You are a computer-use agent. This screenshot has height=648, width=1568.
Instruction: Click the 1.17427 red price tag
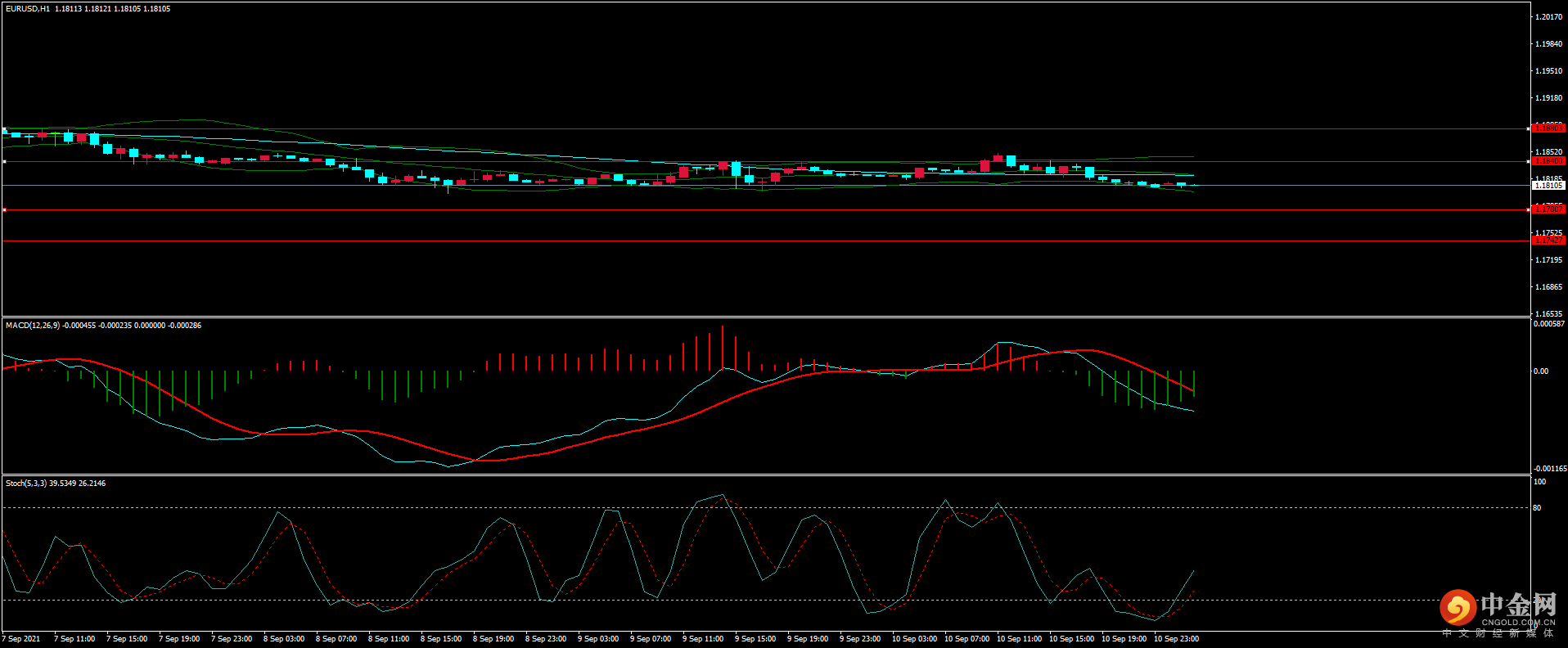coord(1548,241)
